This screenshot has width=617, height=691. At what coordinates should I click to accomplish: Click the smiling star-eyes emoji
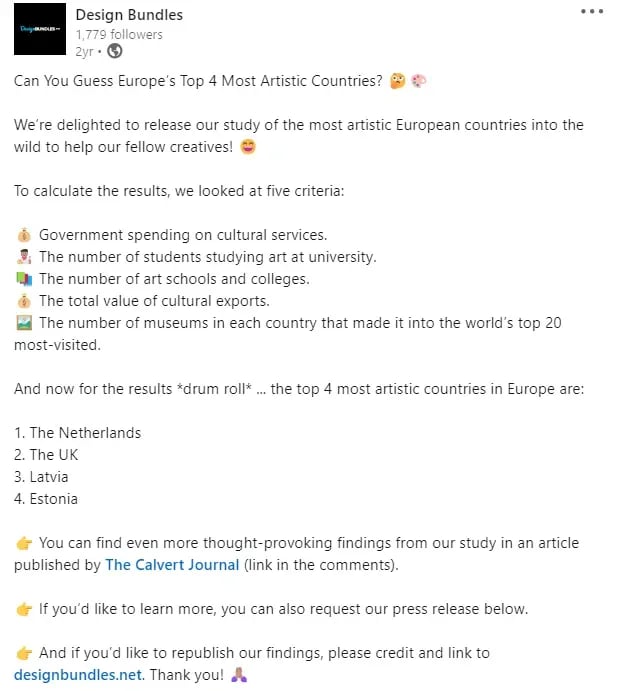pyautogui.click(x=248, y=147)
